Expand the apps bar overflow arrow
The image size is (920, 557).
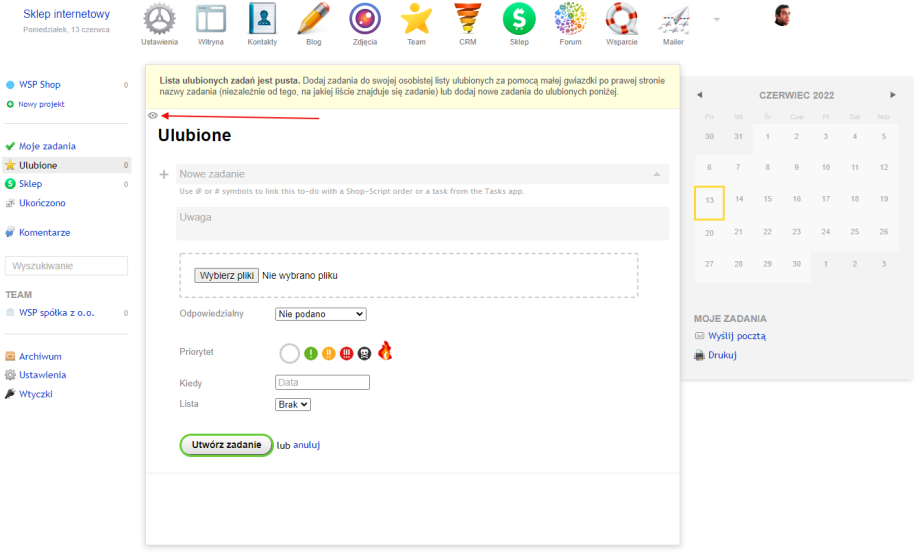716,19
